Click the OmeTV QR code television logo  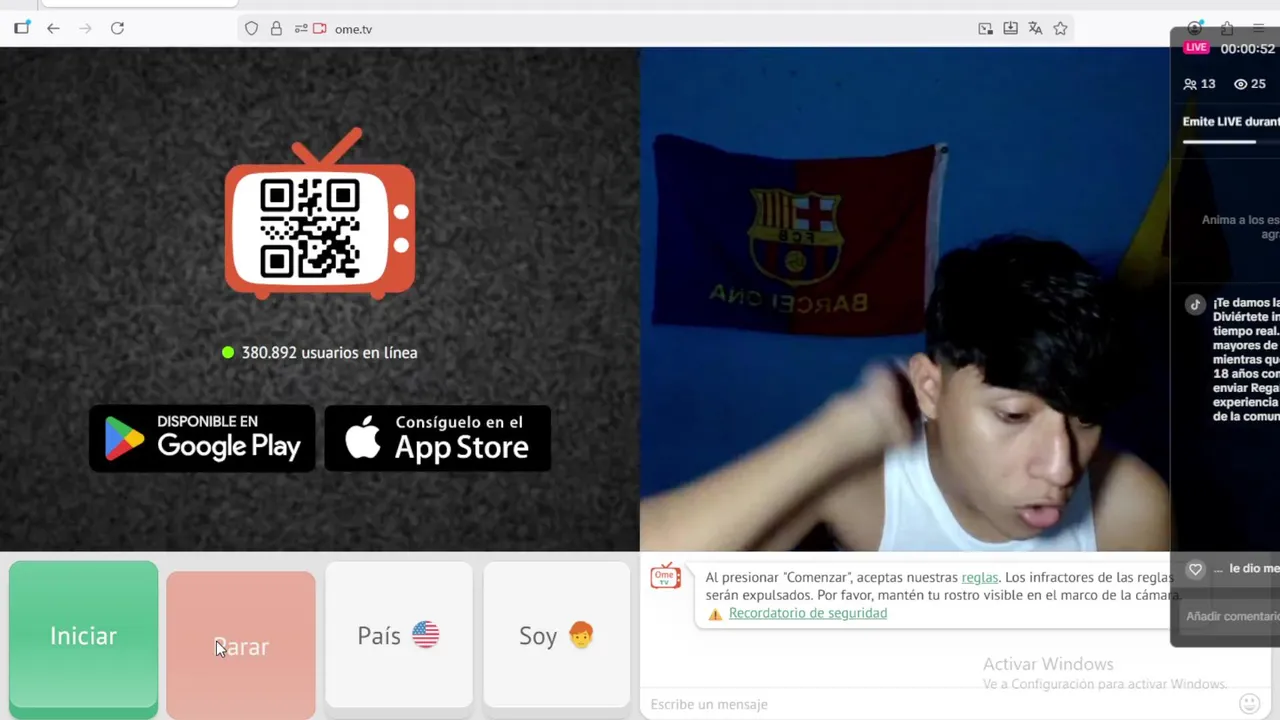tap(320, 215)
